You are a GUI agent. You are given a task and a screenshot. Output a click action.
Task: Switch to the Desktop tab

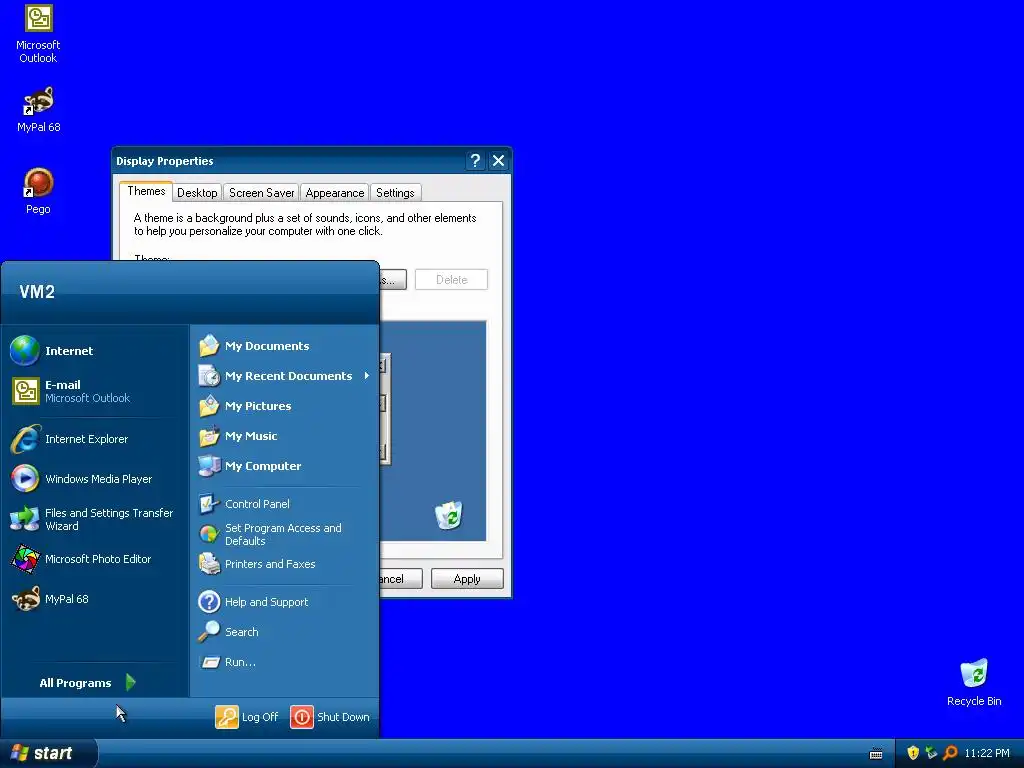pos(197,193)
